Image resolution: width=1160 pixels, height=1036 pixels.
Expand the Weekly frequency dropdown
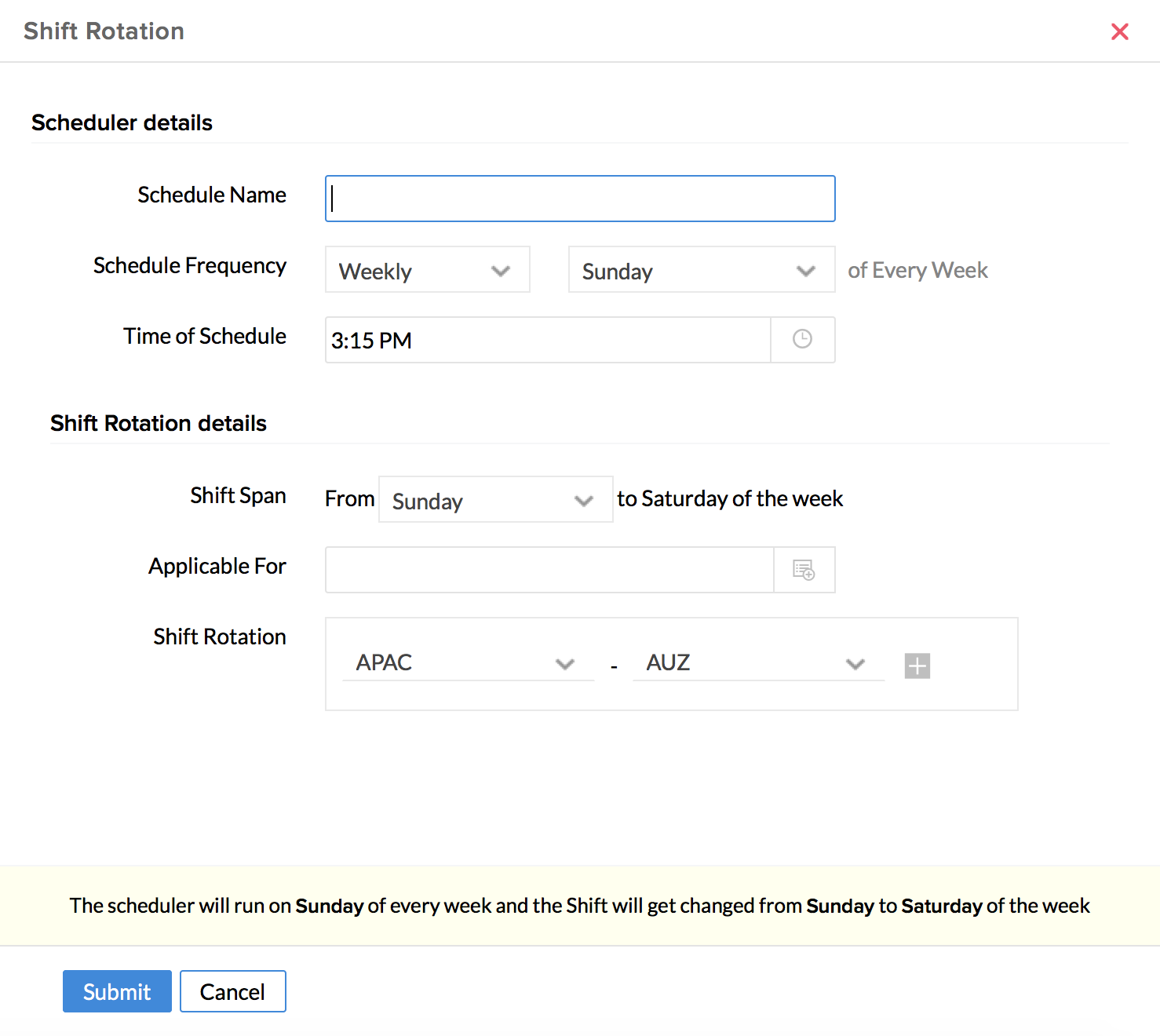[x=427, y=270]
